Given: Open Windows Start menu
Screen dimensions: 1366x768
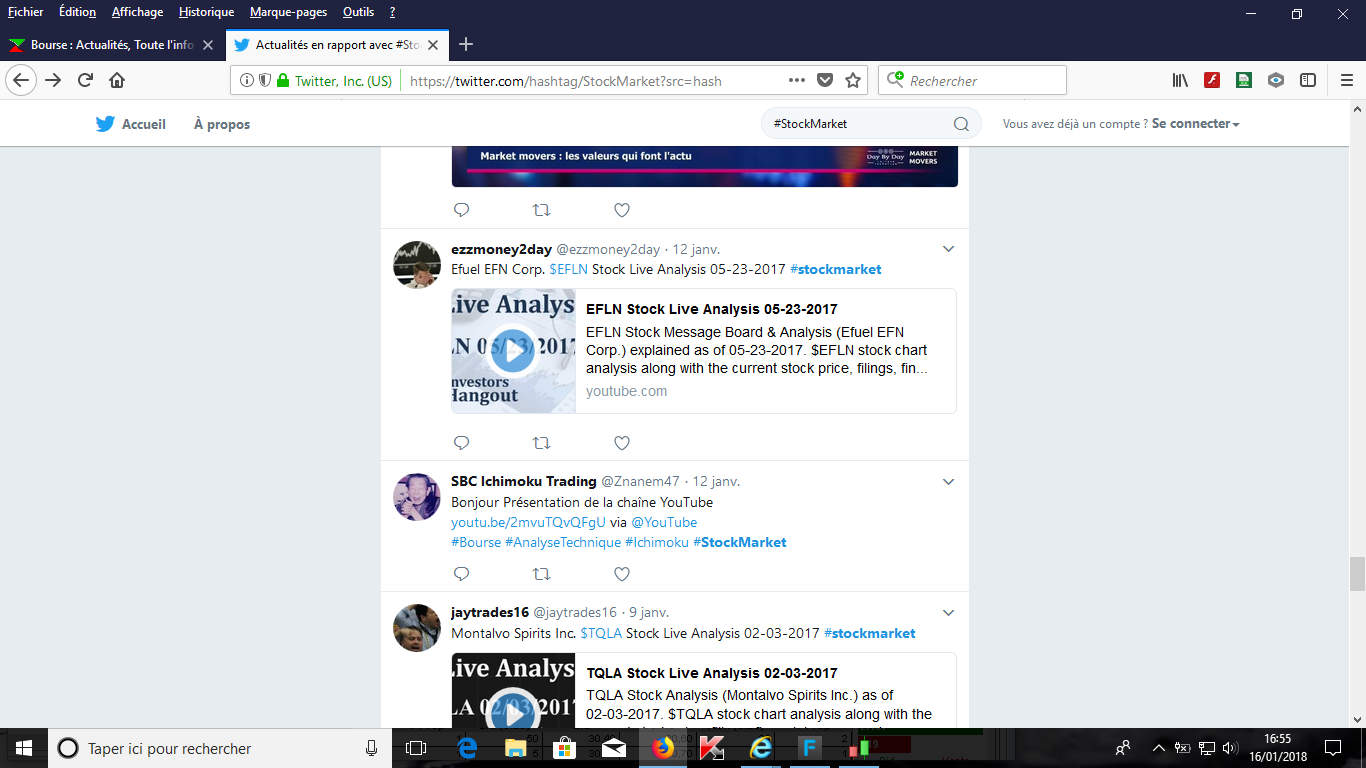Looking at the screenshot, I should point(24,748).
